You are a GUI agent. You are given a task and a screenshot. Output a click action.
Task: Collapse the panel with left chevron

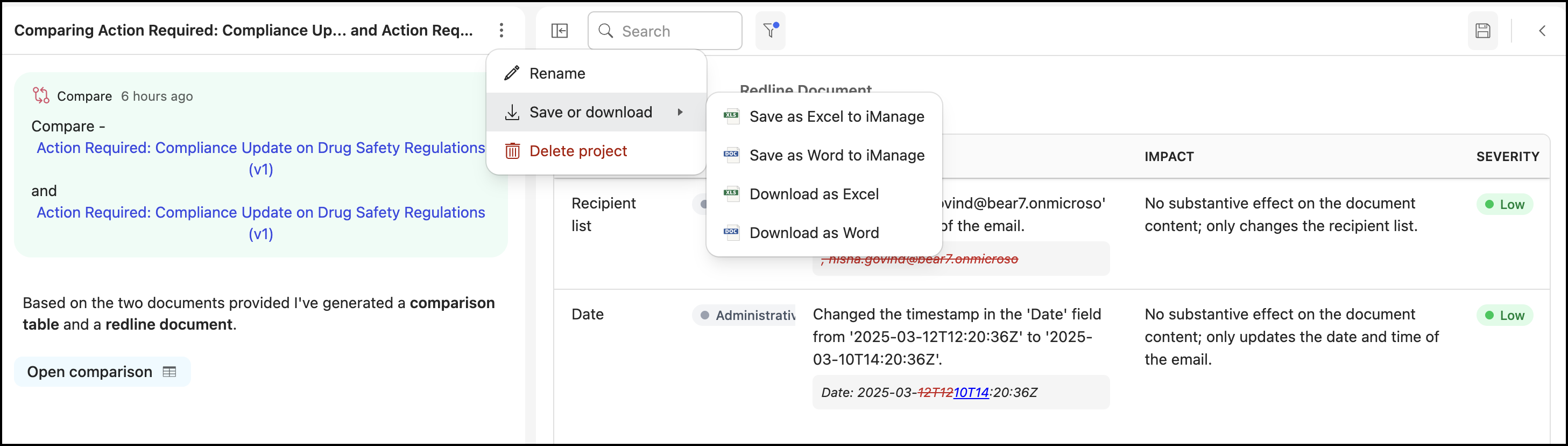click(x=1542, y=31)
